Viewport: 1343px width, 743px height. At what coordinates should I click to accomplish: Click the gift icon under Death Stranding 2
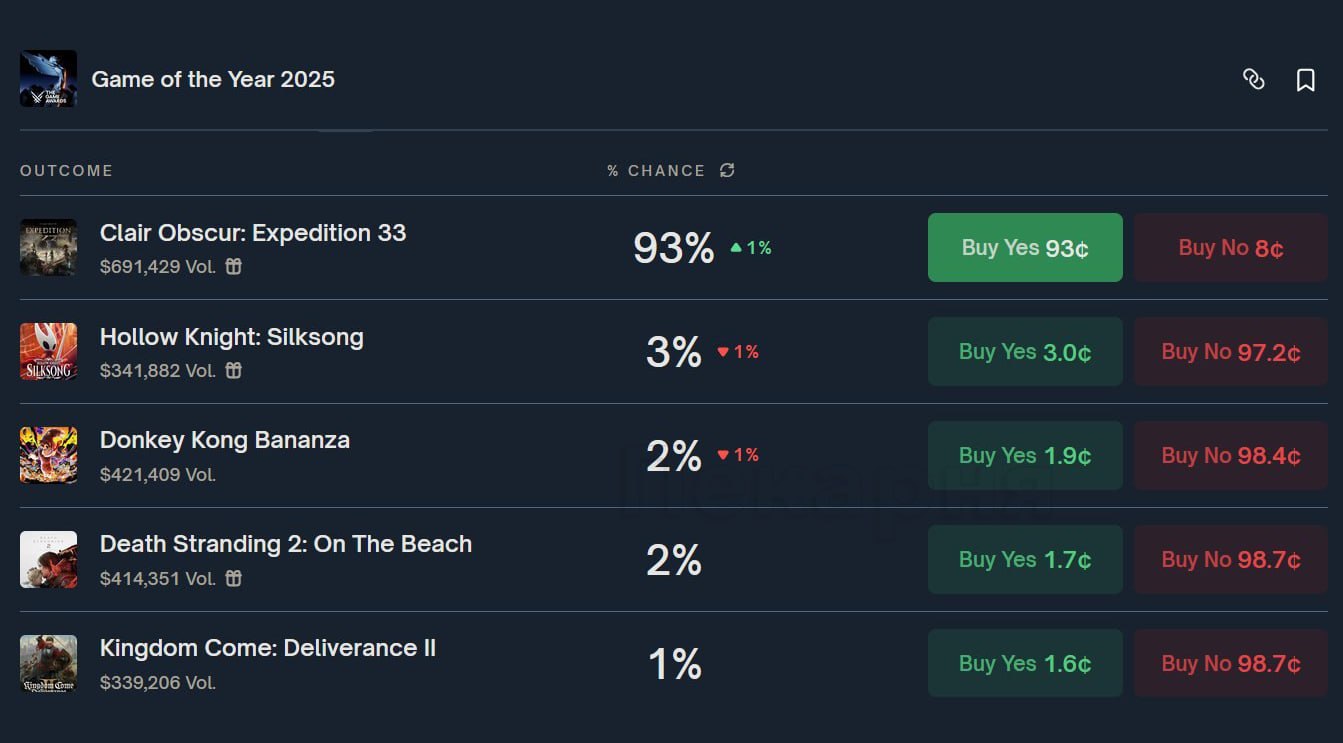[234, 579]
